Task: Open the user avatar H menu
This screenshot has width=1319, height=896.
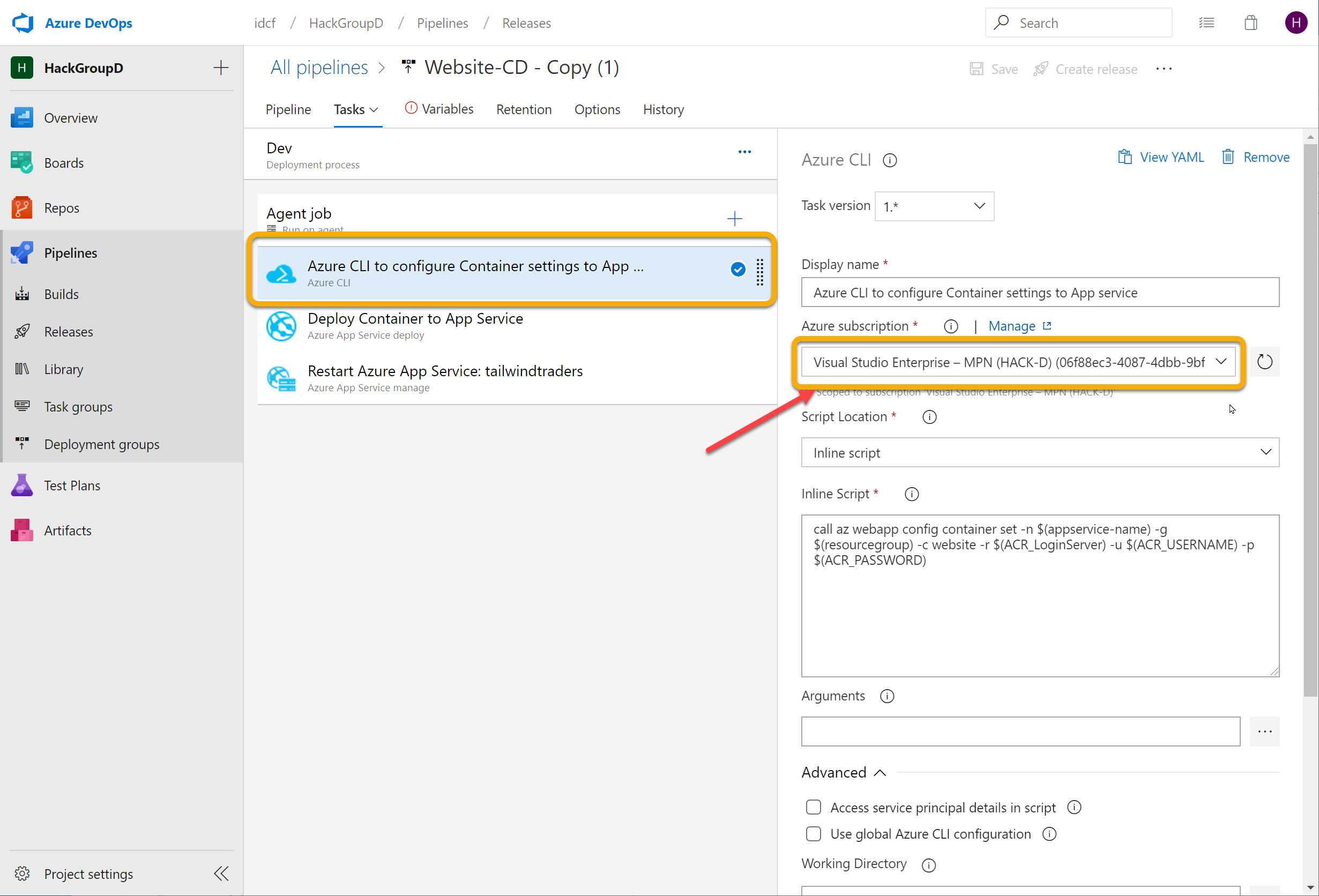Action: coord(1296,23)
